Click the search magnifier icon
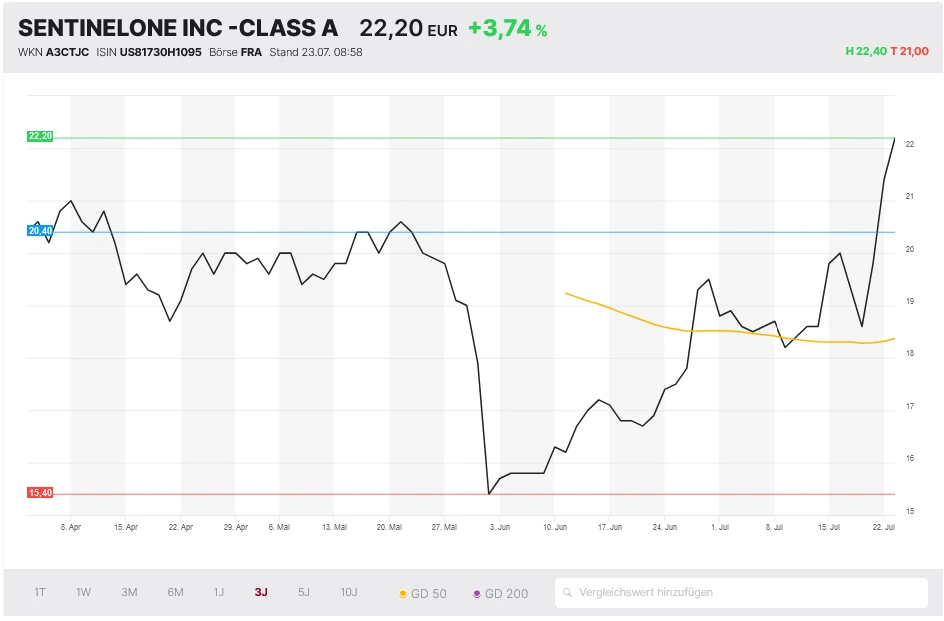Image resolution: width=944 pixels, height=621 pixels. click(x=568, y=593)
